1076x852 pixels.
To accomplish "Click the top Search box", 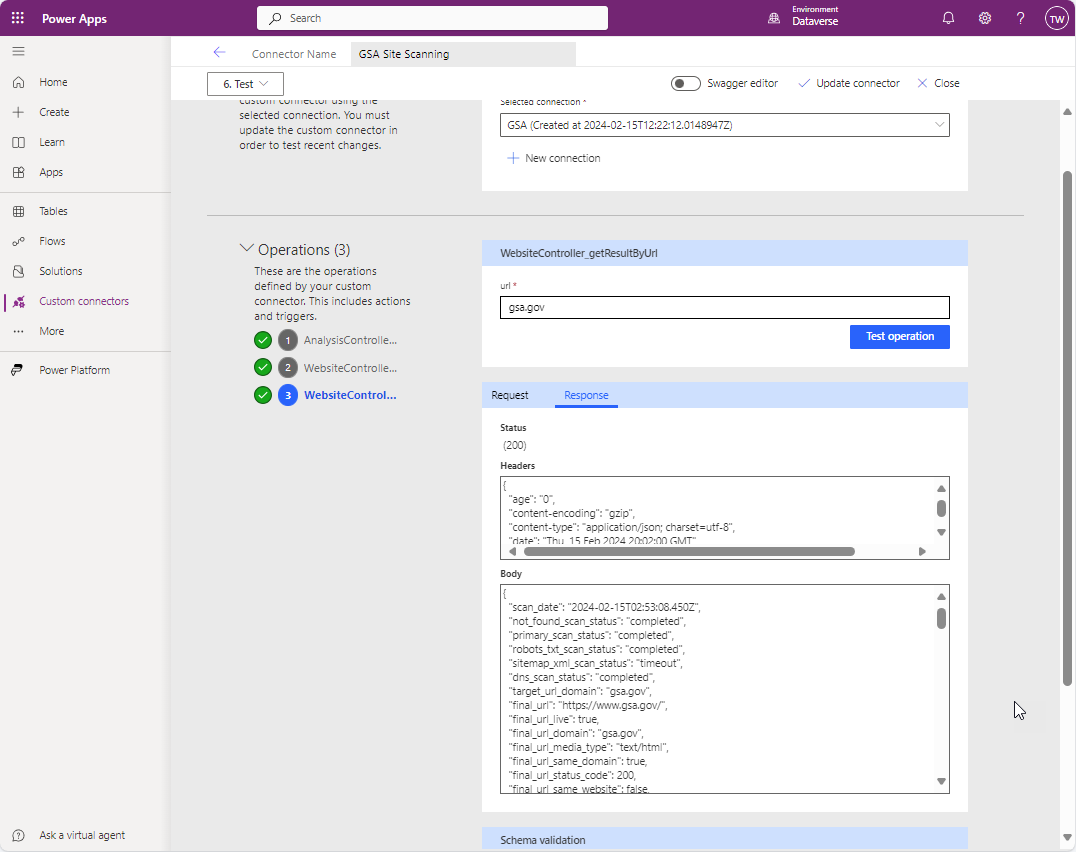I will [432, 19].
